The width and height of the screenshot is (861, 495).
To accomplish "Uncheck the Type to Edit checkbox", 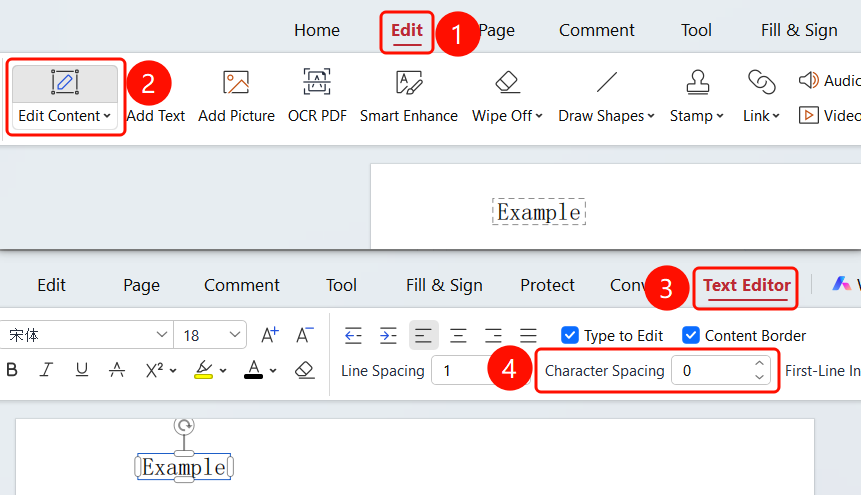I will (x=569, y=335).
